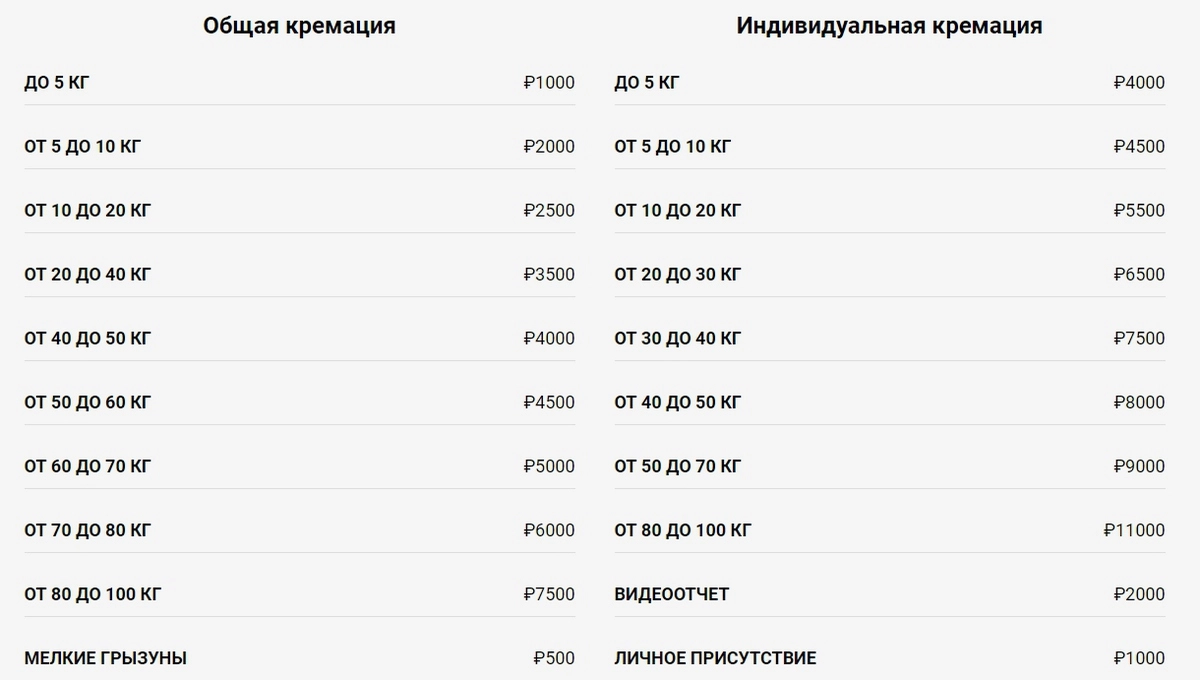Click the "Индивидуальная кремация" heading
The height and width of the screenshot is (680, 1200).
click(889, 26)
